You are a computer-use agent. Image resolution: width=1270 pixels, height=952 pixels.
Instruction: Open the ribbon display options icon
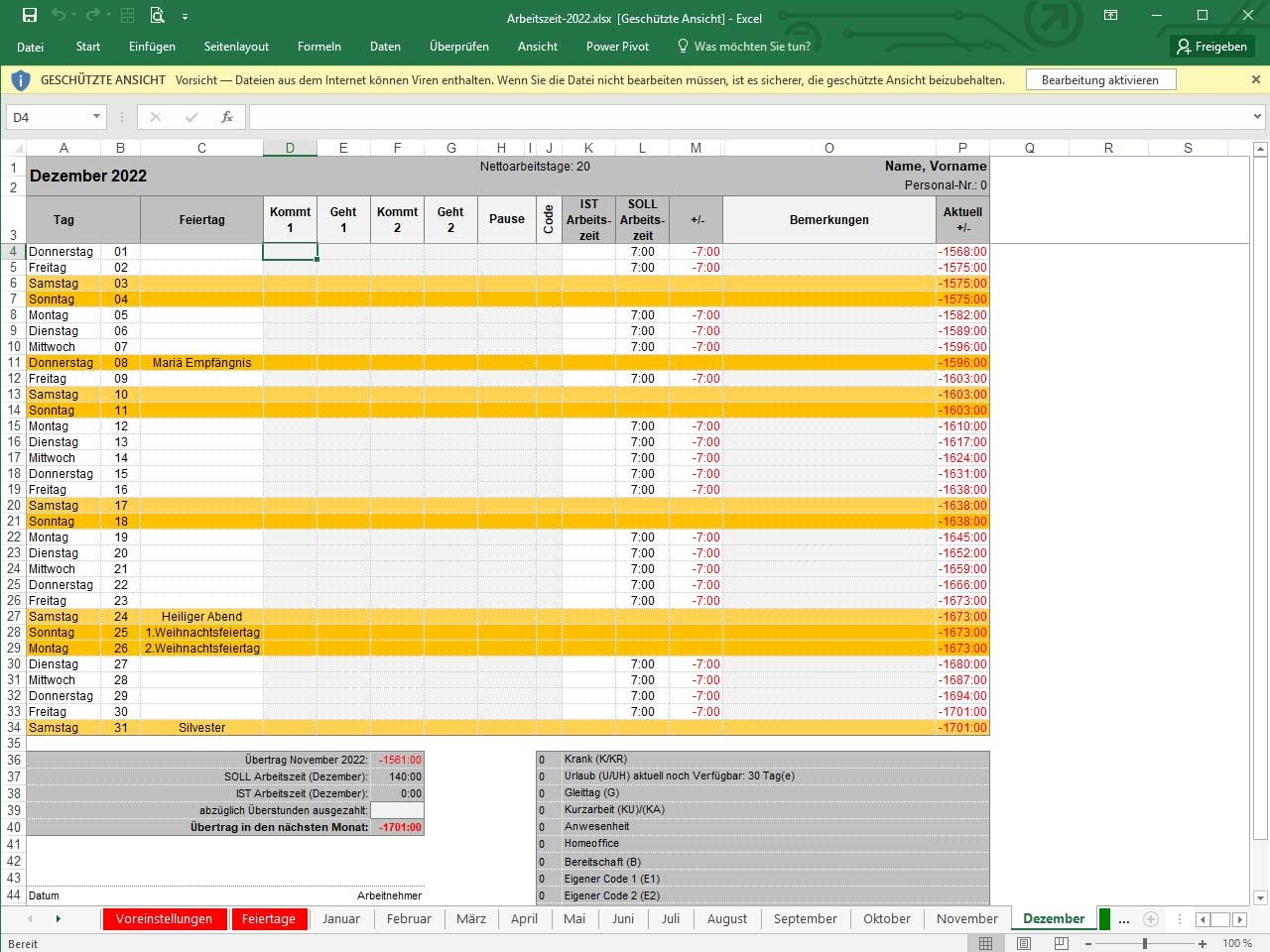[1111, 15]
